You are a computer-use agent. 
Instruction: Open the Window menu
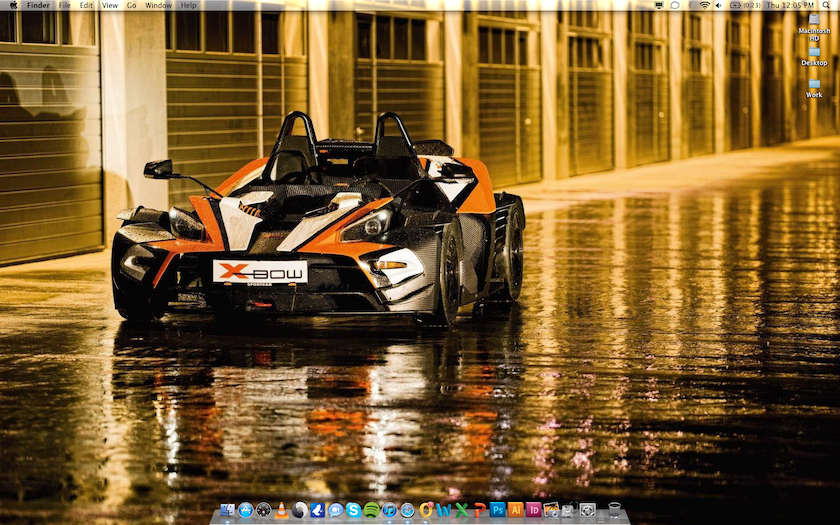point(159,5)
